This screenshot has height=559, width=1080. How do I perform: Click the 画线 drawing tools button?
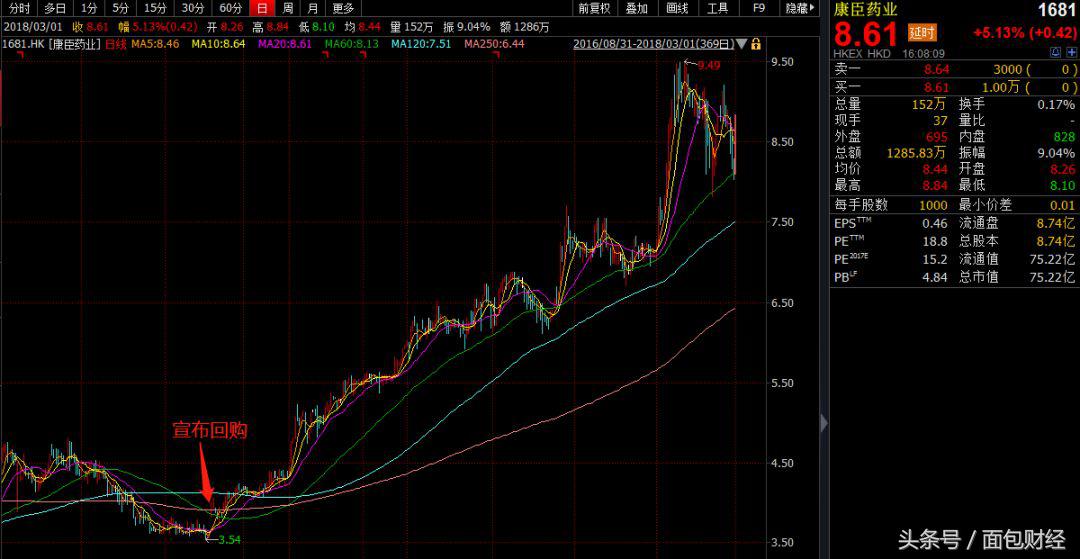pyautogui.click(x=676, y=8)
